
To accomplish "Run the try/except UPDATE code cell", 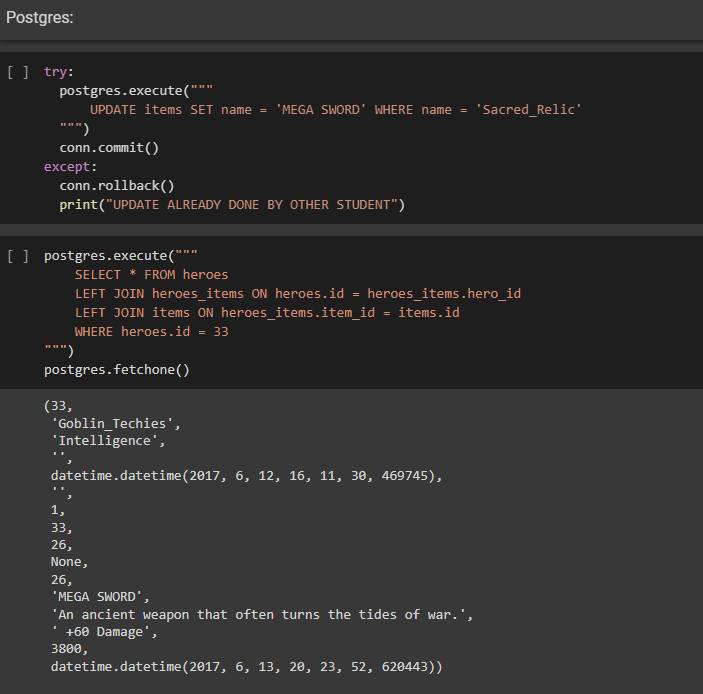I will pos(18,72).
